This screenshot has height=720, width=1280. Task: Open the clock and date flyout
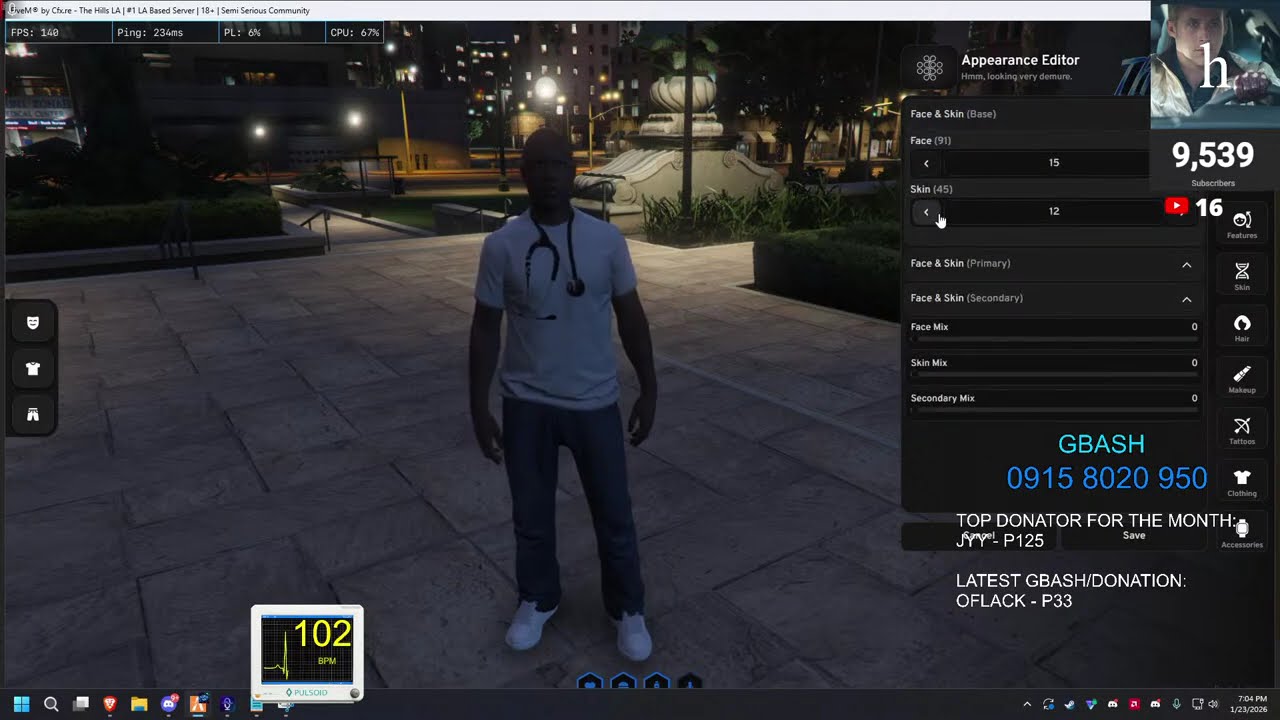point(1250,704)
